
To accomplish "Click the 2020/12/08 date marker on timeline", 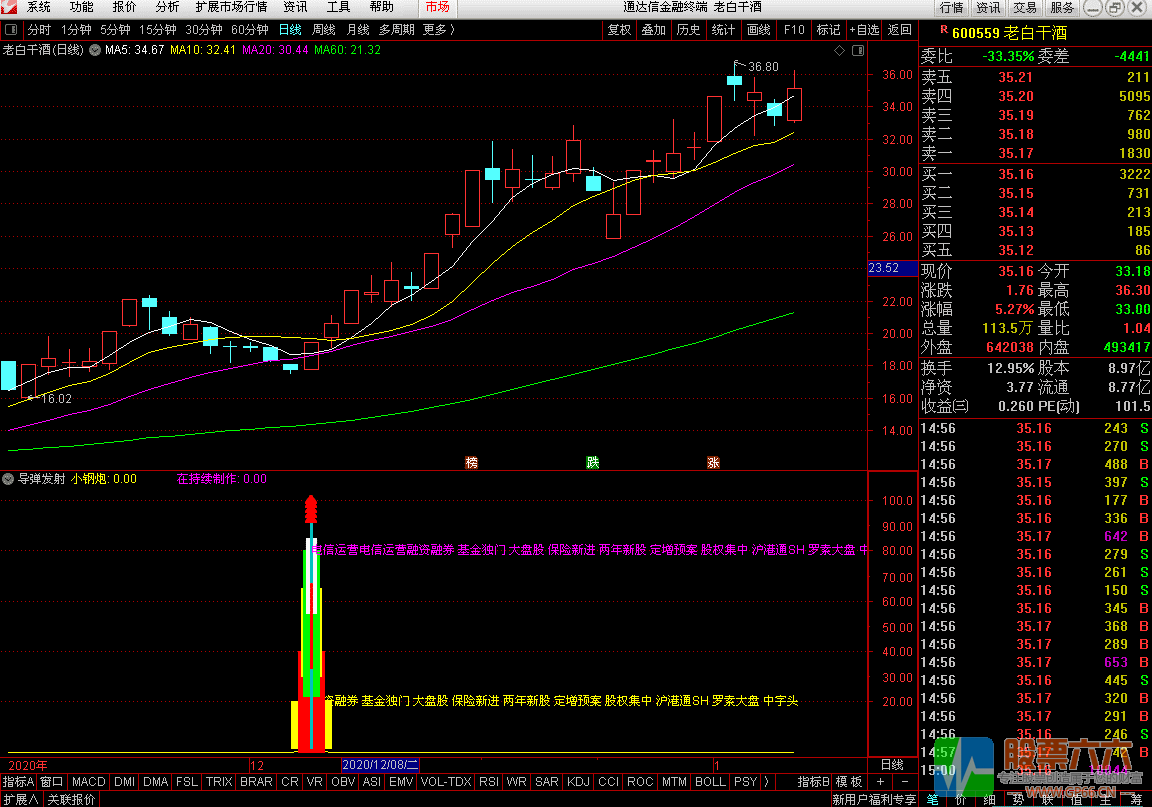I will point(380,763).
